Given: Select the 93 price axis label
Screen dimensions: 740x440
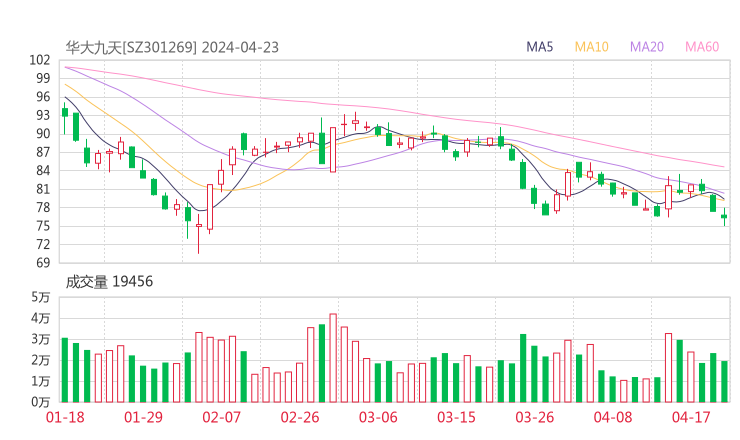Looking at the screenshot, I should click(x=43, y=115).
